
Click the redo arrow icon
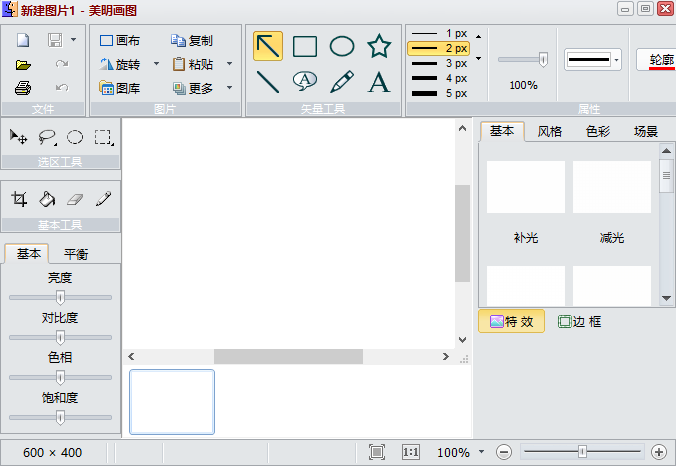point(62,64)
